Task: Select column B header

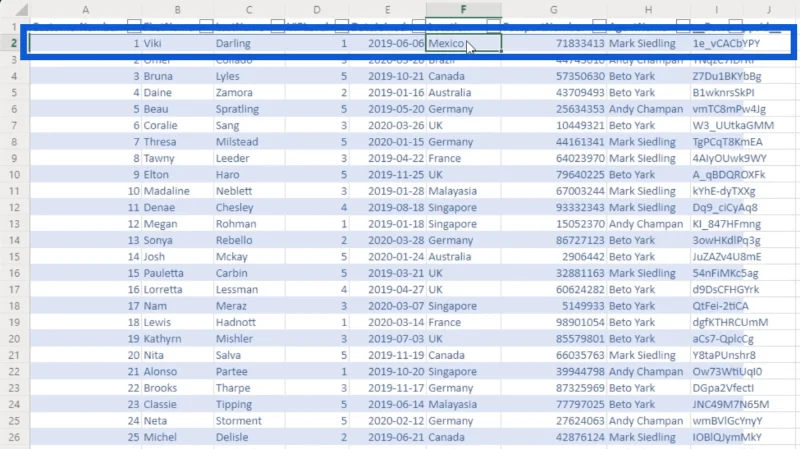Action: 178,10
